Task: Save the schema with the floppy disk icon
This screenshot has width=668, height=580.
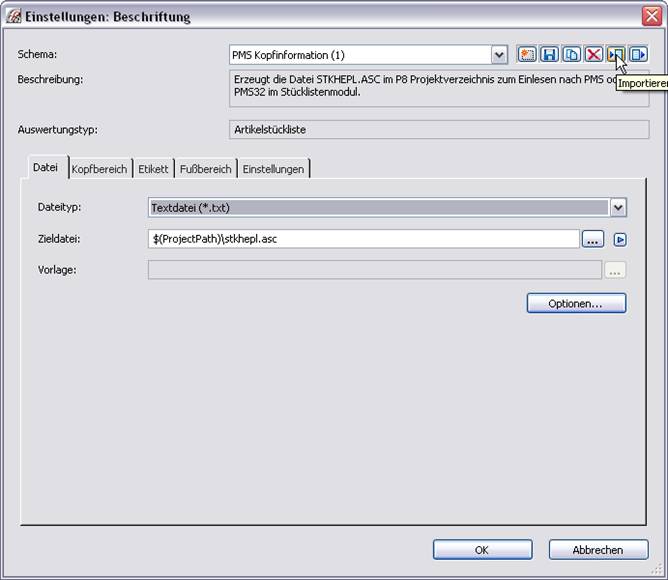Action: click(549, 55)
